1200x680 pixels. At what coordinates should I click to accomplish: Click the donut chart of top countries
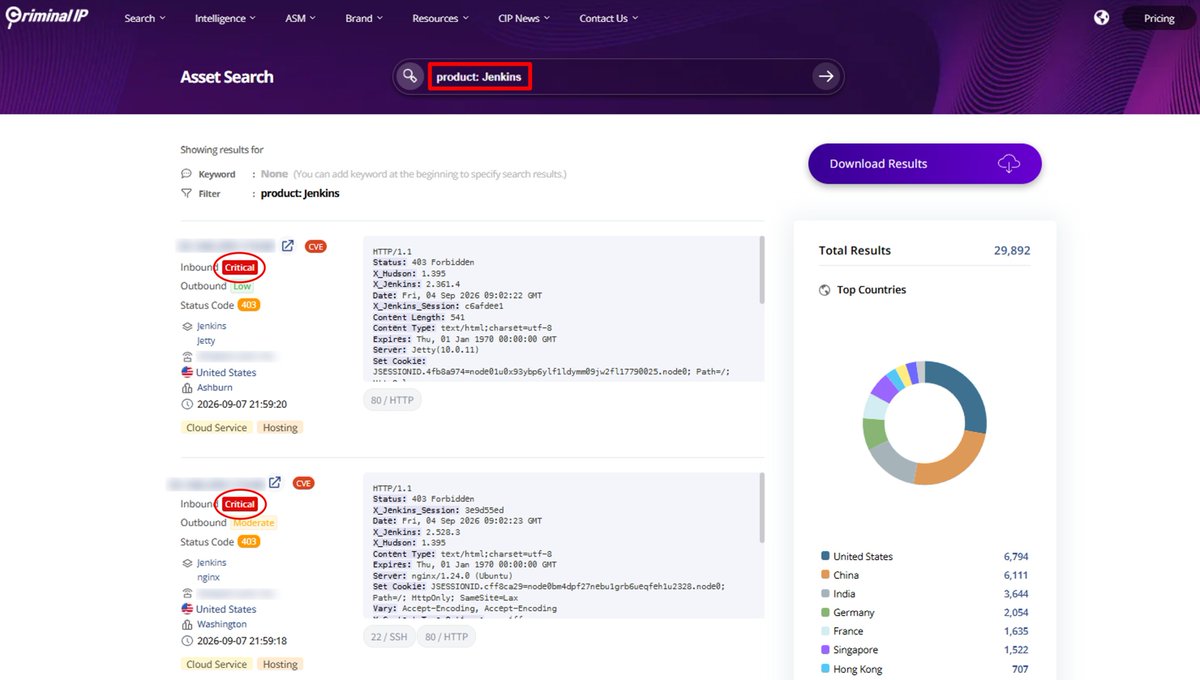tap(924, 423)
